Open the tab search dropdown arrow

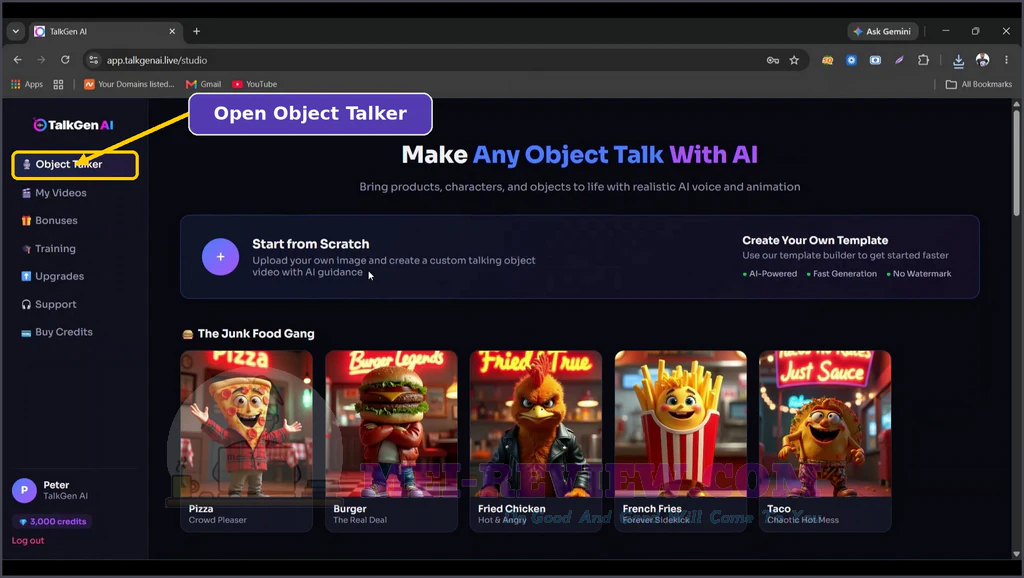[x=16, y=31]
